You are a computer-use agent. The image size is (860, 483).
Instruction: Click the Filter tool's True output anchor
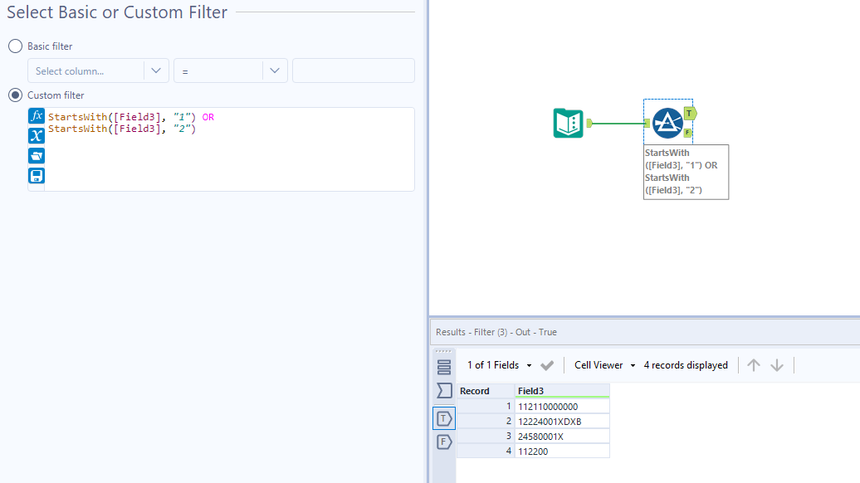pyautogui.click(x=690, y=113)
